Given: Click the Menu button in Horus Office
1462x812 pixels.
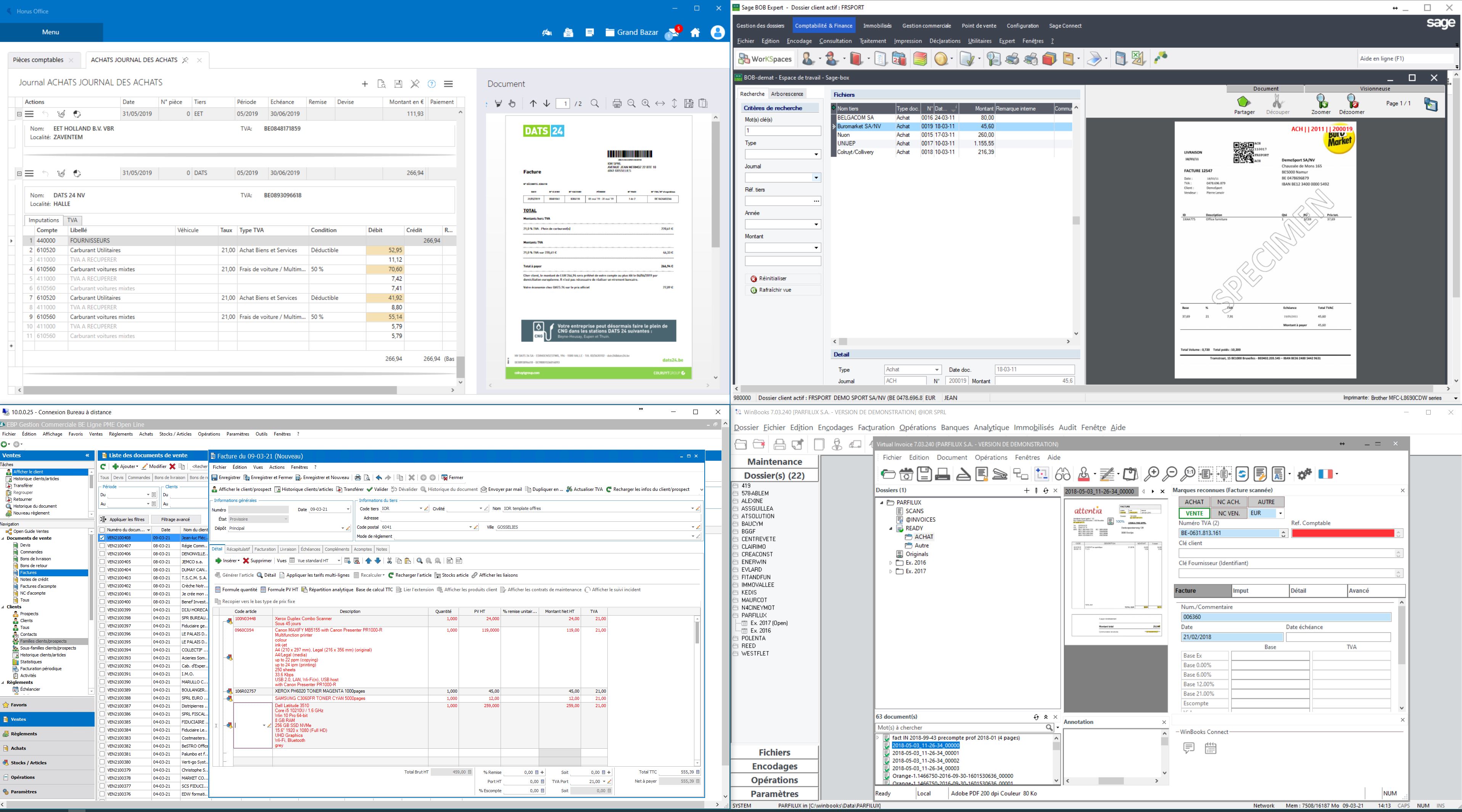Looking at the screenshot, I should point(50,32).
